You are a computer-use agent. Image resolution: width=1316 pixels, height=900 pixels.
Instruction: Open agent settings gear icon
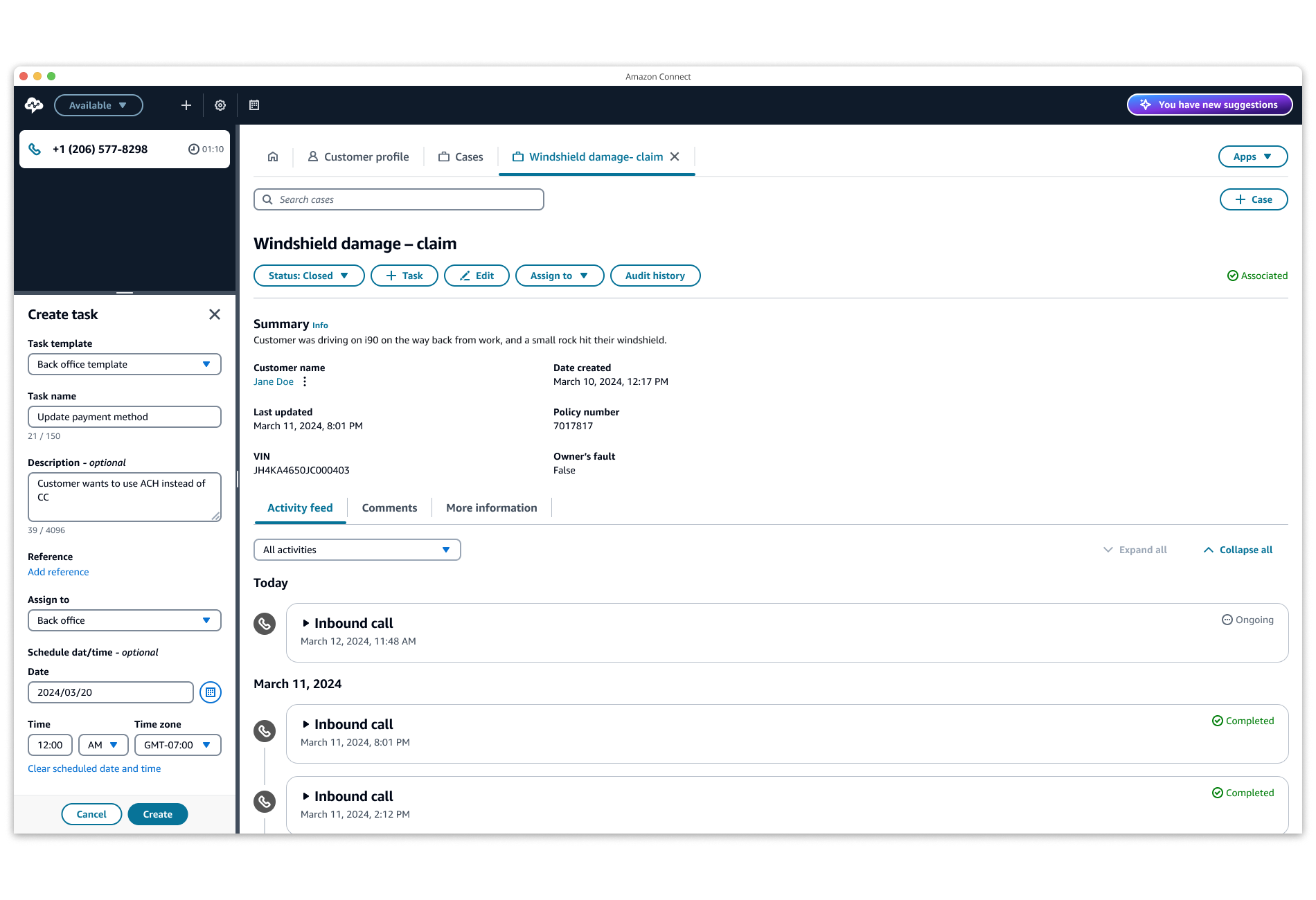coord(220,105)
